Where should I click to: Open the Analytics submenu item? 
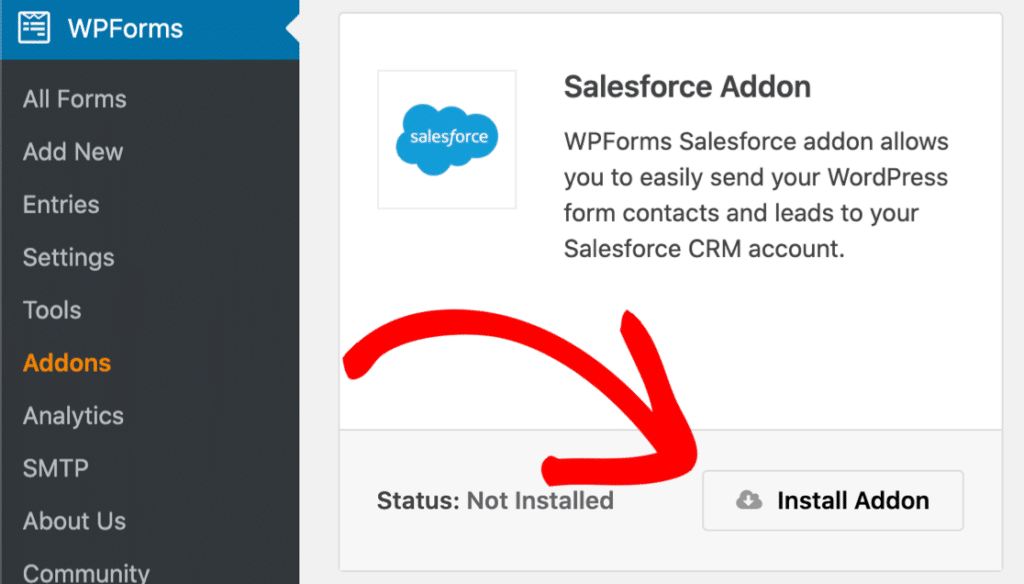coord(73,416)
